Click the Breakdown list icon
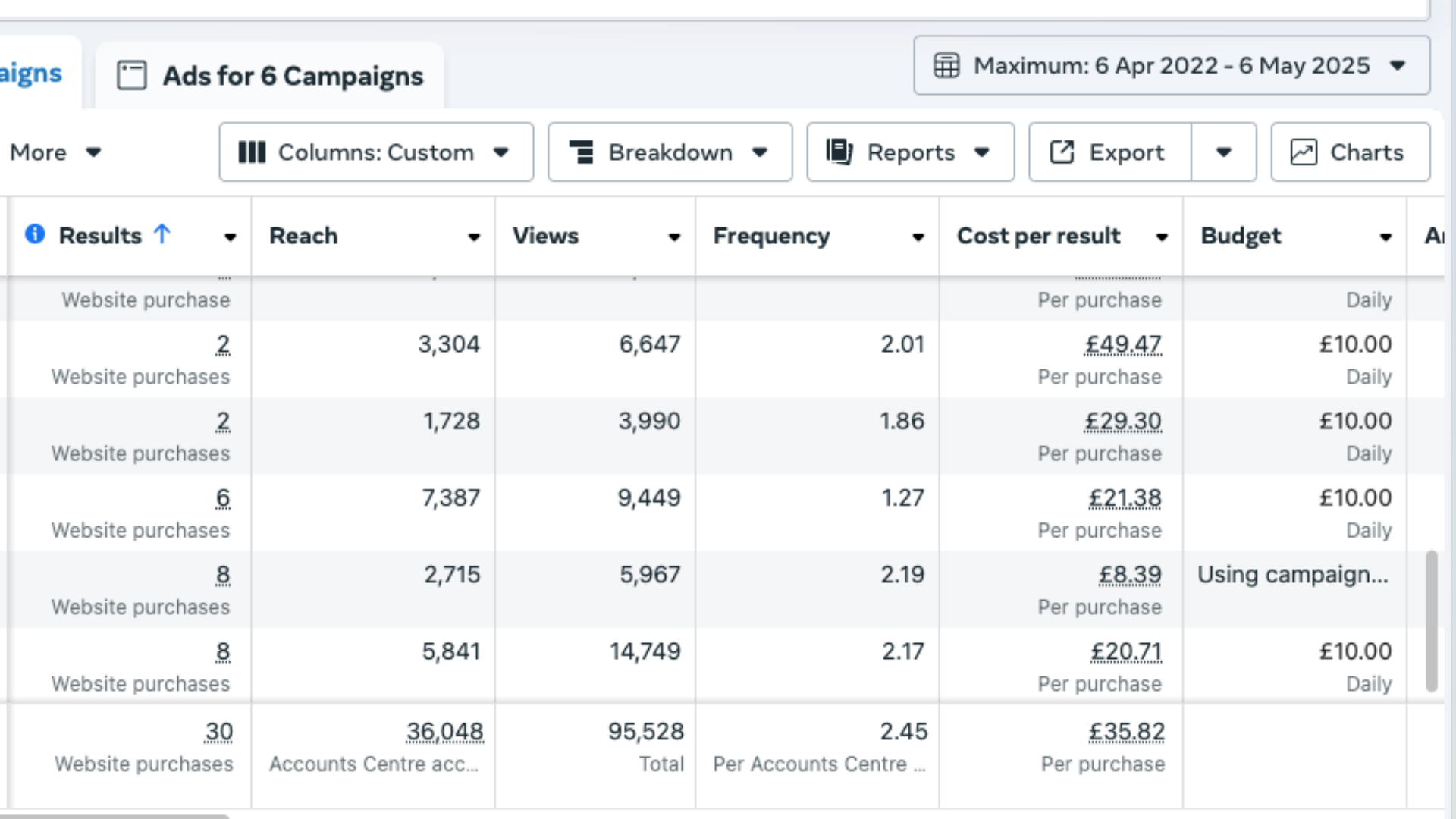1456x819 pixels. coord(582,152)
